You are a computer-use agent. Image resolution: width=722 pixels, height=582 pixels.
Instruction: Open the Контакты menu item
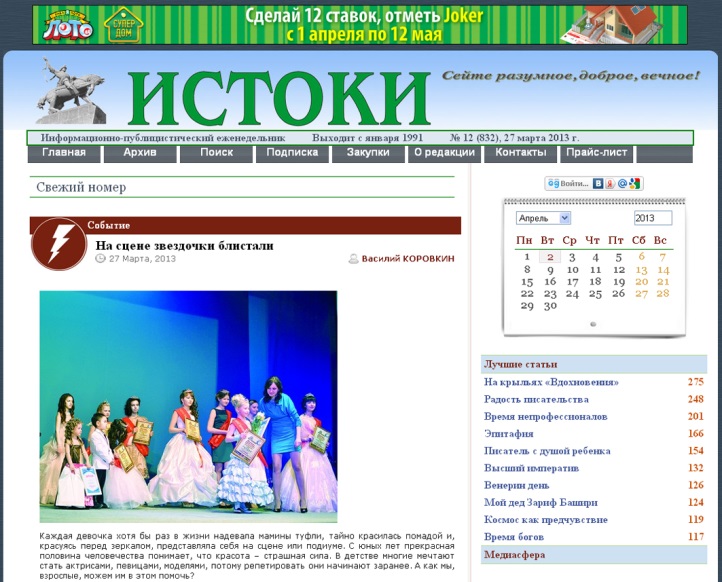pos(521,153)
